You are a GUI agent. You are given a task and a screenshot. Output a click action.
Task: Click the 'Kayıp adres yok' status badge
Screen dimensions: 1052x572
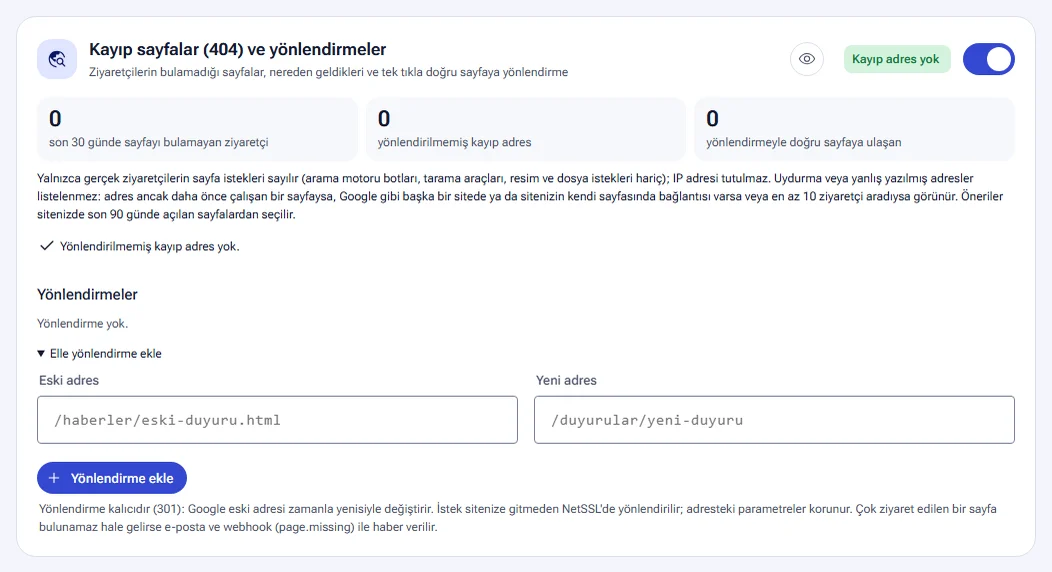click(896, 59)
